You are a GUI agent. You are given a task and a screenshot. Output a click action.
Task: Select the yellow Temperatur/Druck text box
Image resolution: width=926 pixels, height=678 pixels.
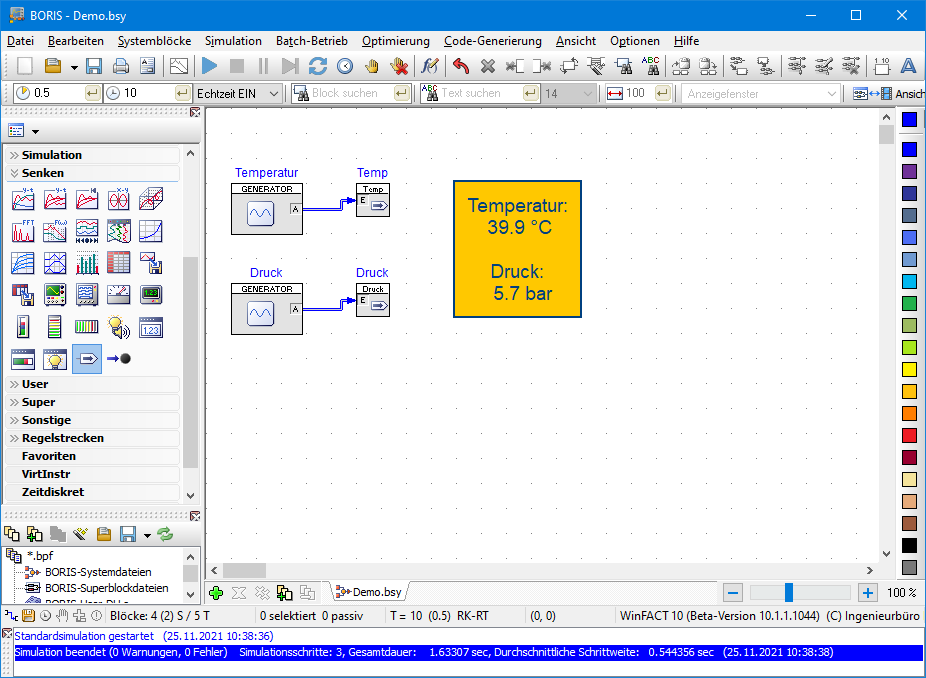coord(517,249)
